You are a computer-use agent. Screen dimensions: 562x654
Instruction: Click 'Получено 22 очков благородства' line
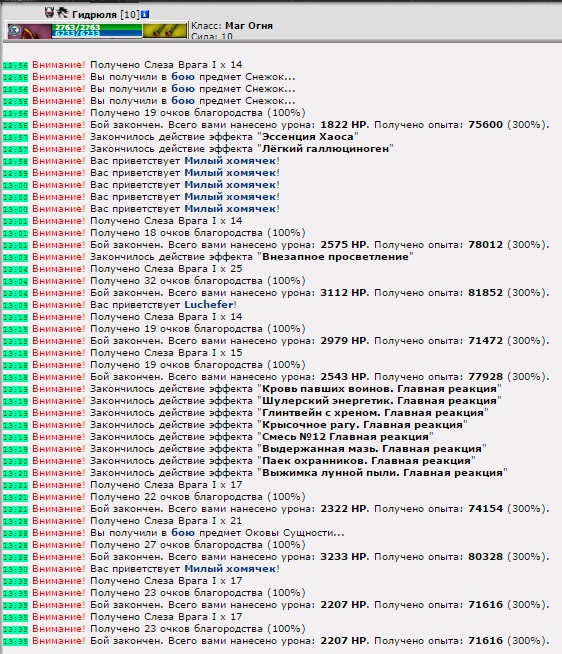(198, 497)
